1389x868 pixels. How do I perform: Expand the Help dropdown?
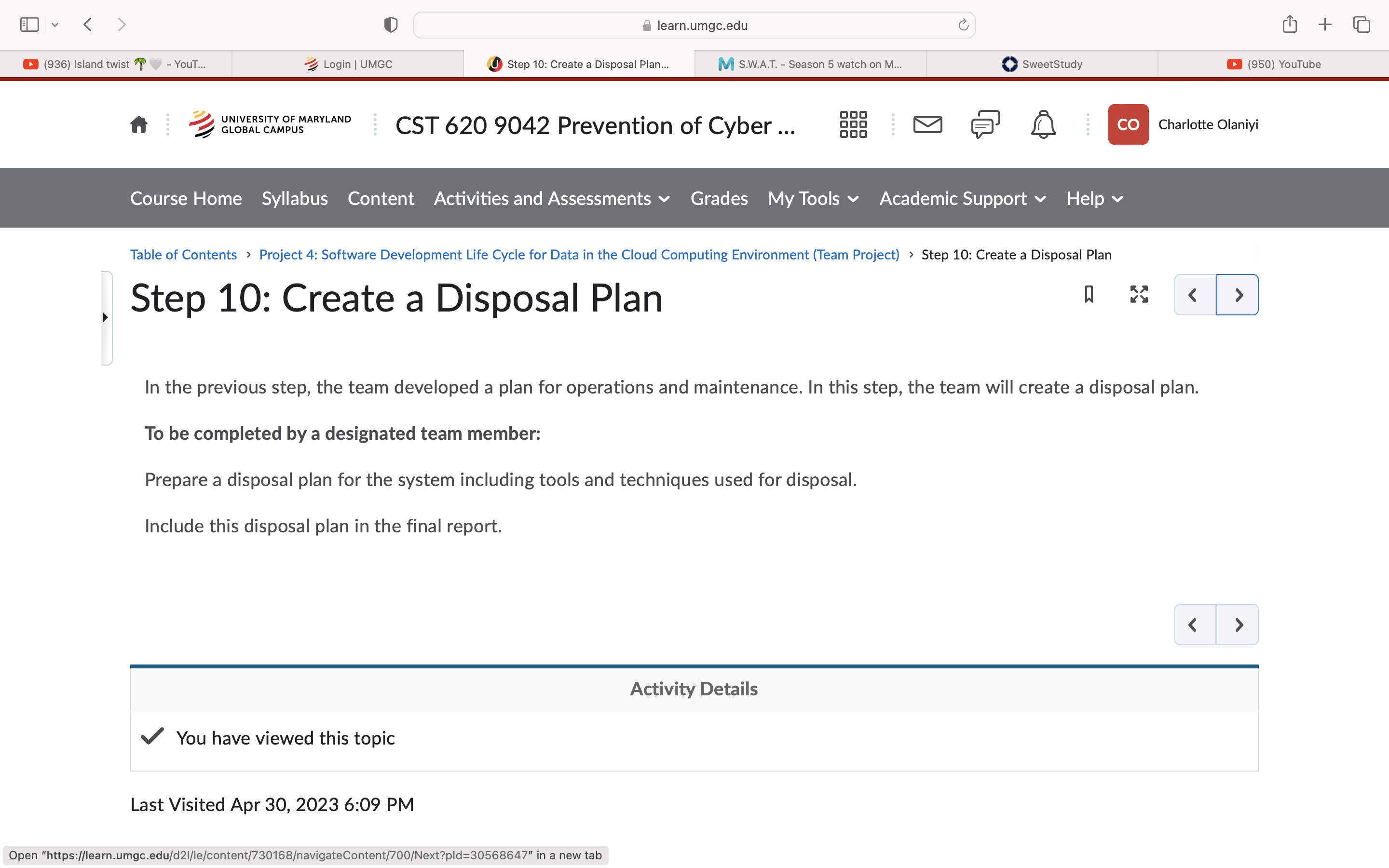coord(1094,199)
